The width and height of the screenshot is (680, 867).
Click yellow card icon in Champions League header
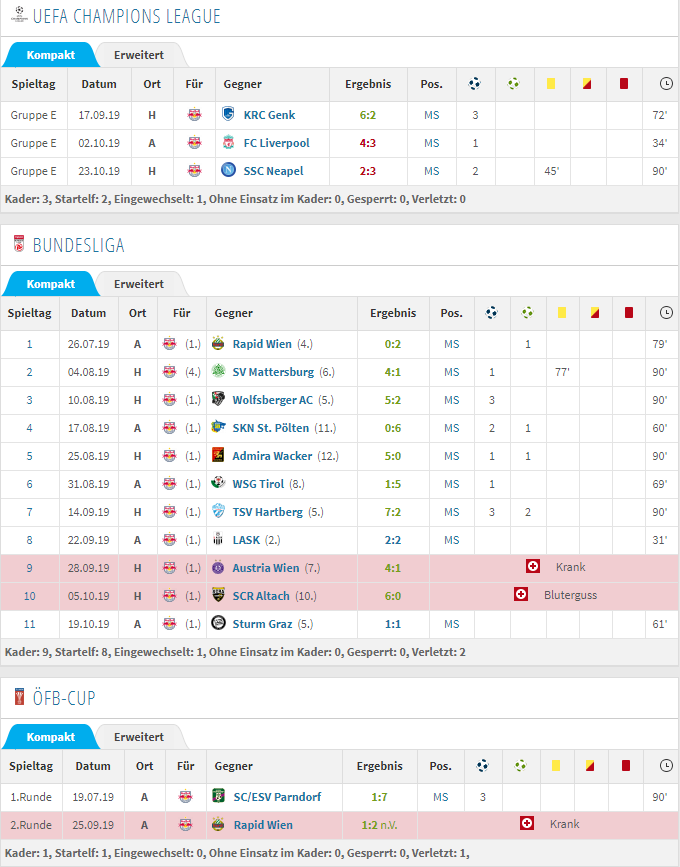coord(551,83)
